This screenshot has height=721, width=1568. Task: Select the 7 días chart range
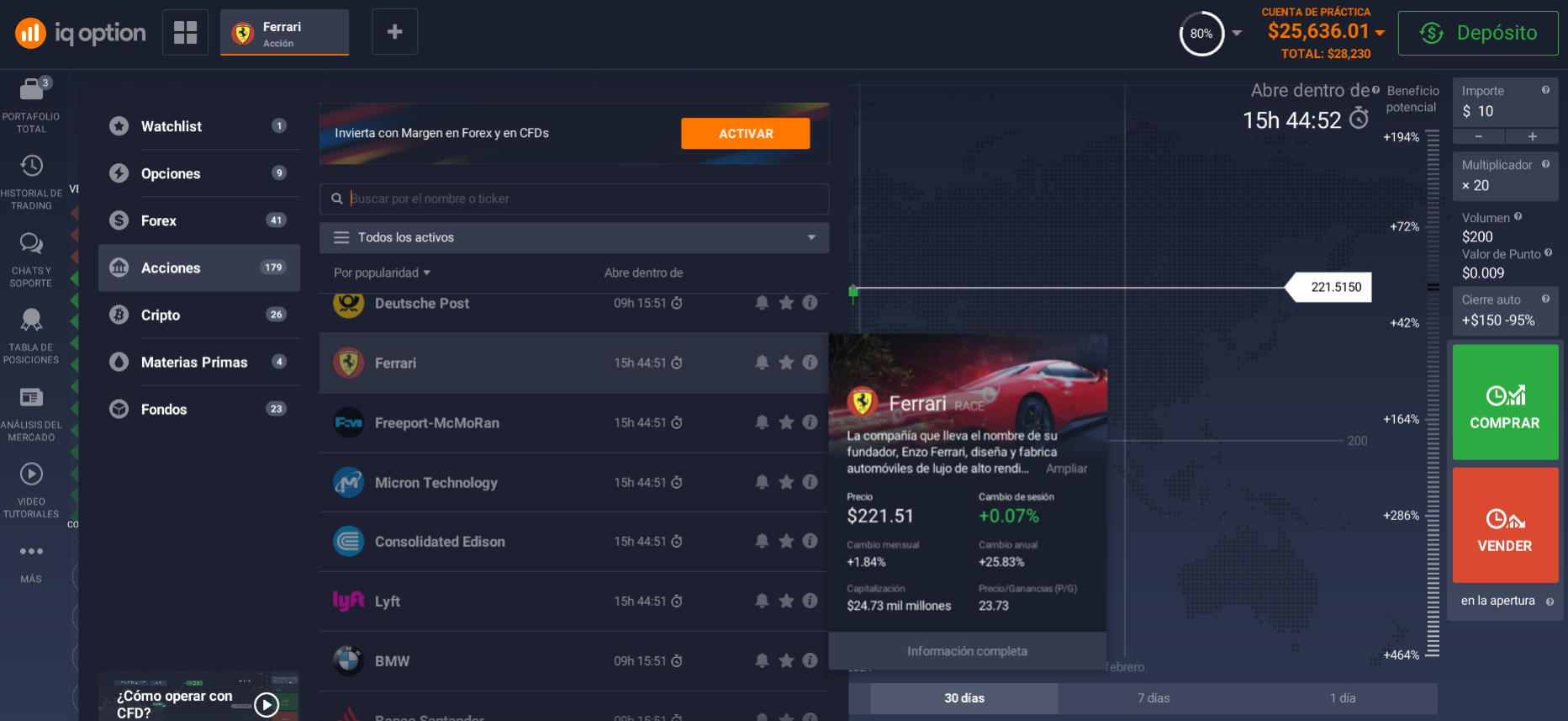1154,698
